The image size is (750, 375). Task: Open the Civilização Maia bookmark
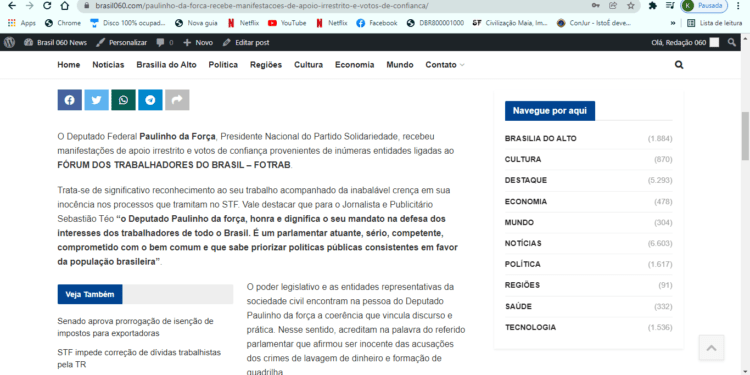click(510, 23)
